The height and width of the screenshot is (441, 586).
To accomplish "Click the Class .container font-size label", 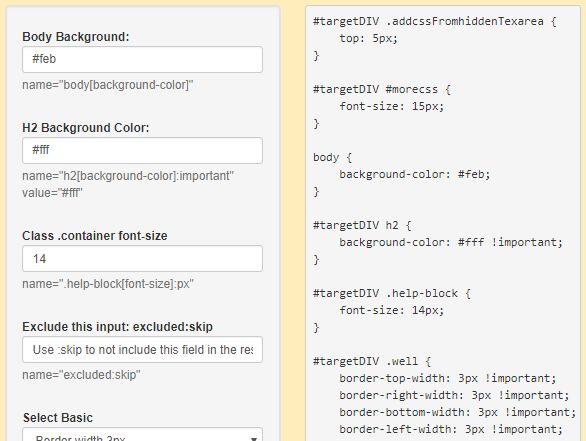I will 95,236.
